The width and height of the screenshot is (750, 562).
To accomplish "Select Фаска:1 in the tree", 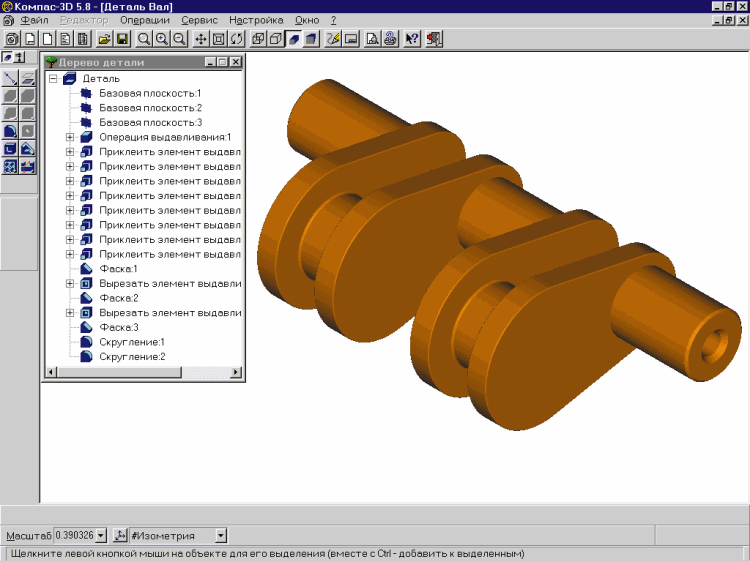I will pos(118,269).
